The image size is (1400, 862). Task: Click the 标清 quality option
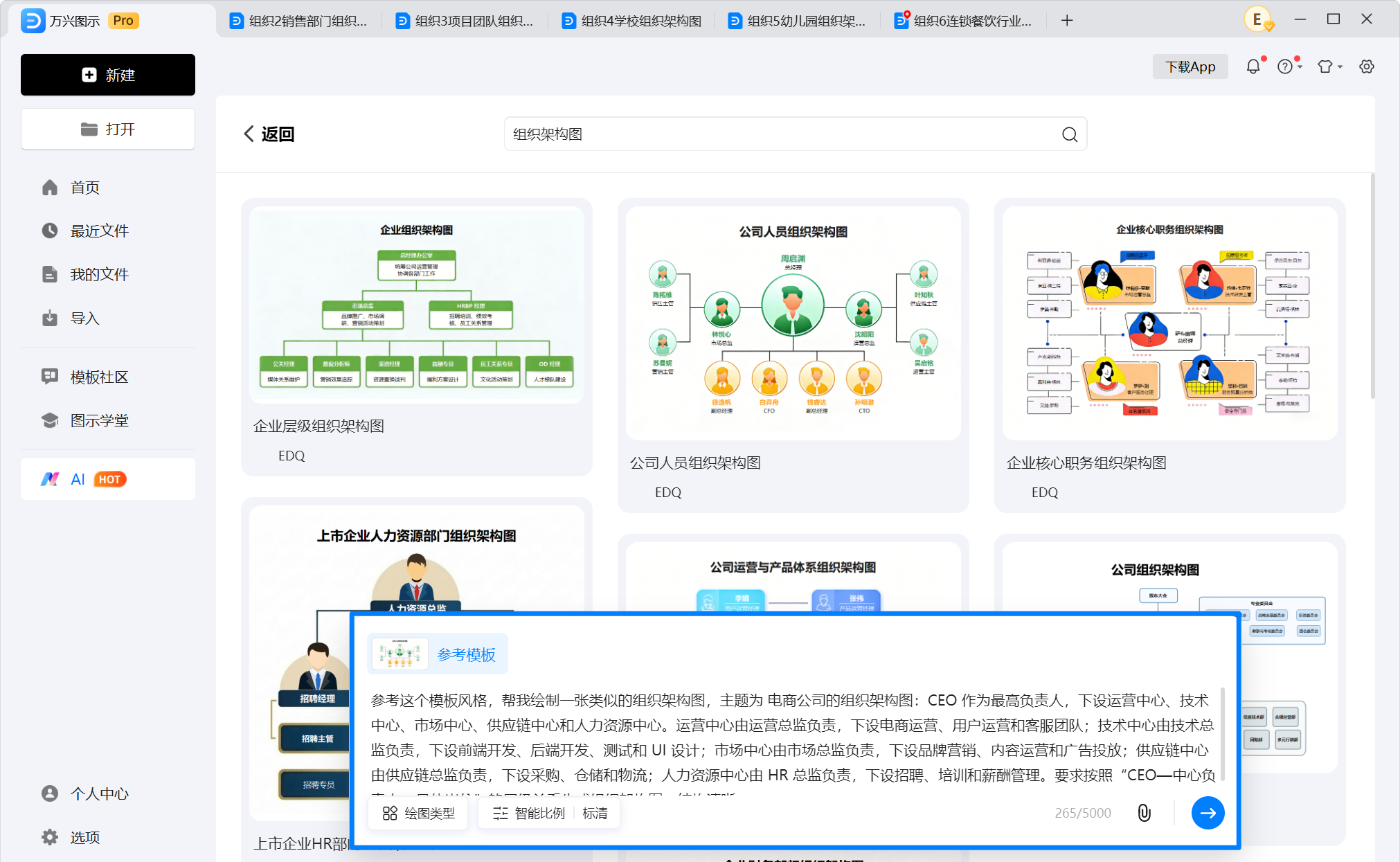tap(595, 813)
